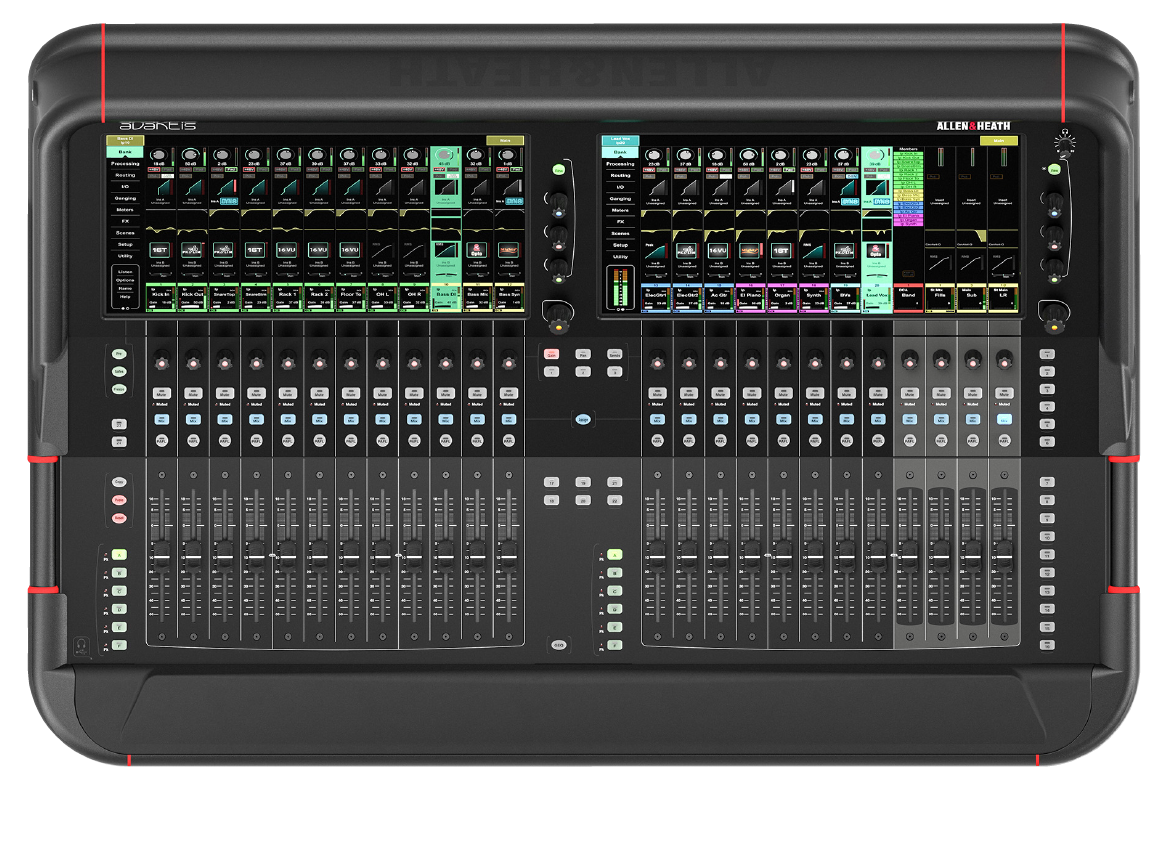Screen dimensions: 1173x849
Task: Tap the Opto compressor icon on Bass Mic
Action: (477, 249)
